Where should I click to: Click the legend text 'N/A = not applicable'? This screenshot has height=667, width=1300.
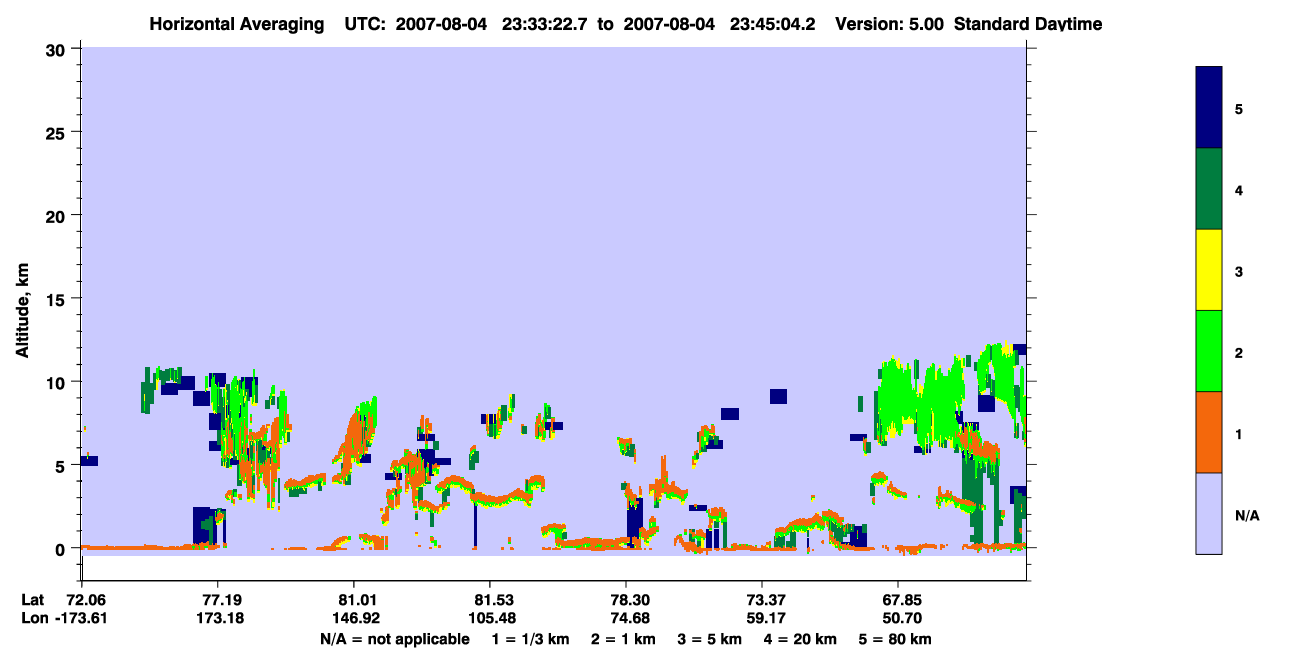click(394, 639)
